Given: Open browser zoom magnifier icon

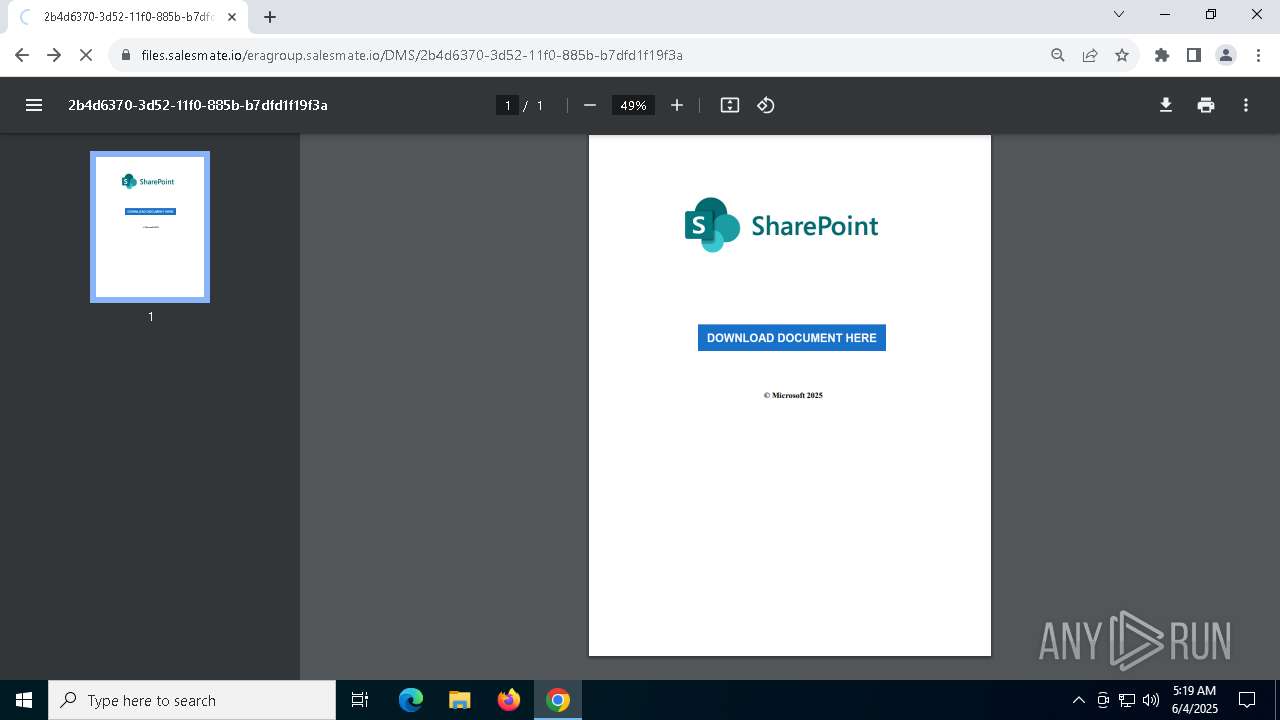Looking at the screenshot, I should tap(1058, 55).
